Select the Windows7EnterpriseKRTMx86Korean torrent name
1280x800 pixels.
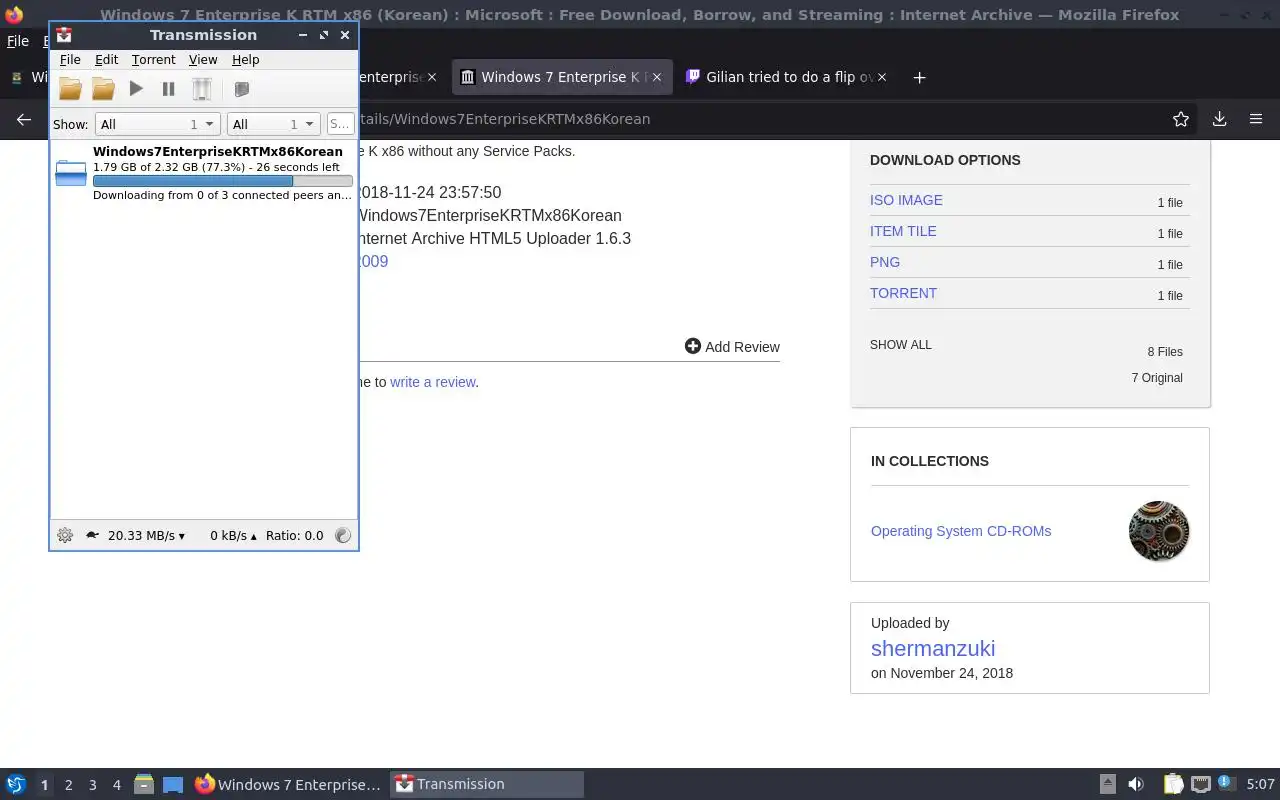(x=218, y=151)
